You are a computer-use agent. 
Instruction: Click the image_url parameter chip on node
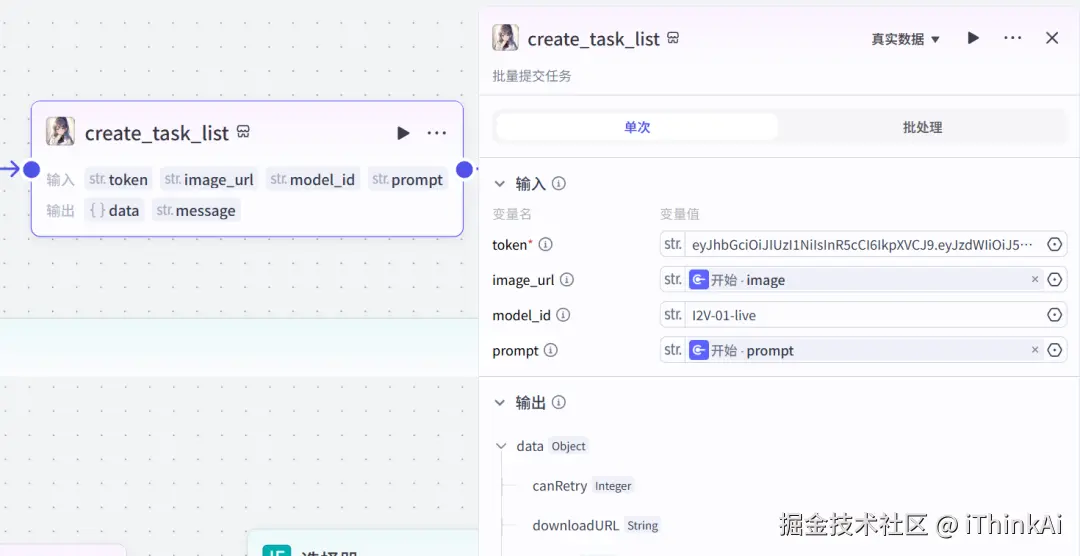pos(209,179)
